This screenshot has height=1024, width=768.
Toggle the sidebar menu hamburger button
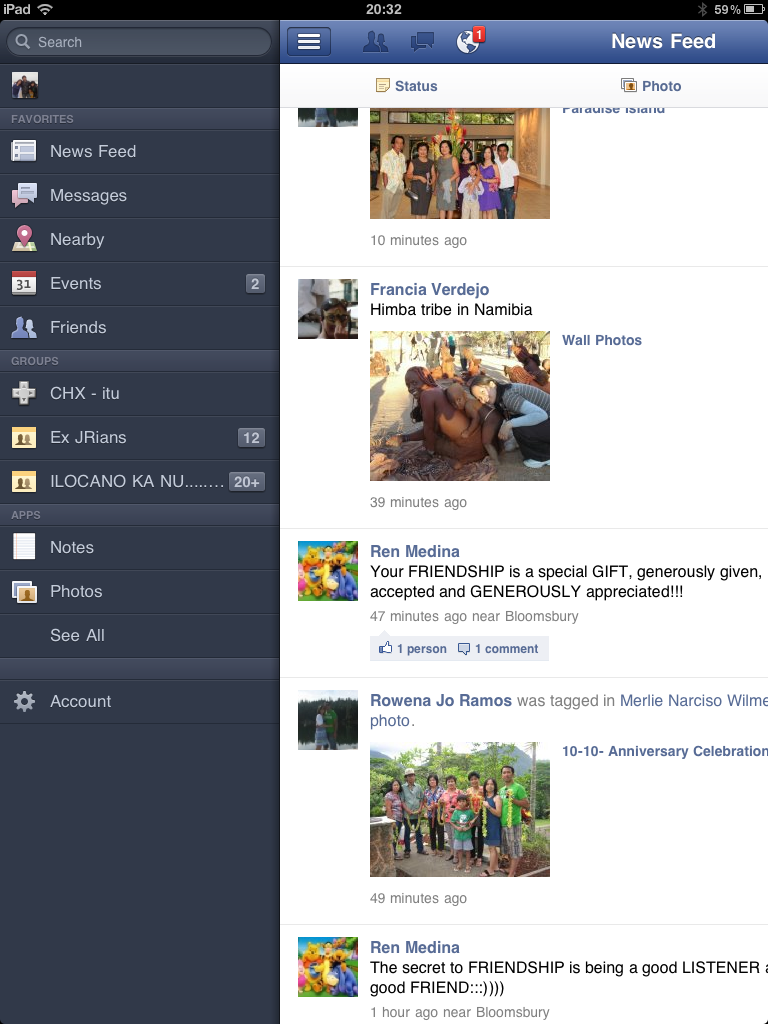point(309,42)
